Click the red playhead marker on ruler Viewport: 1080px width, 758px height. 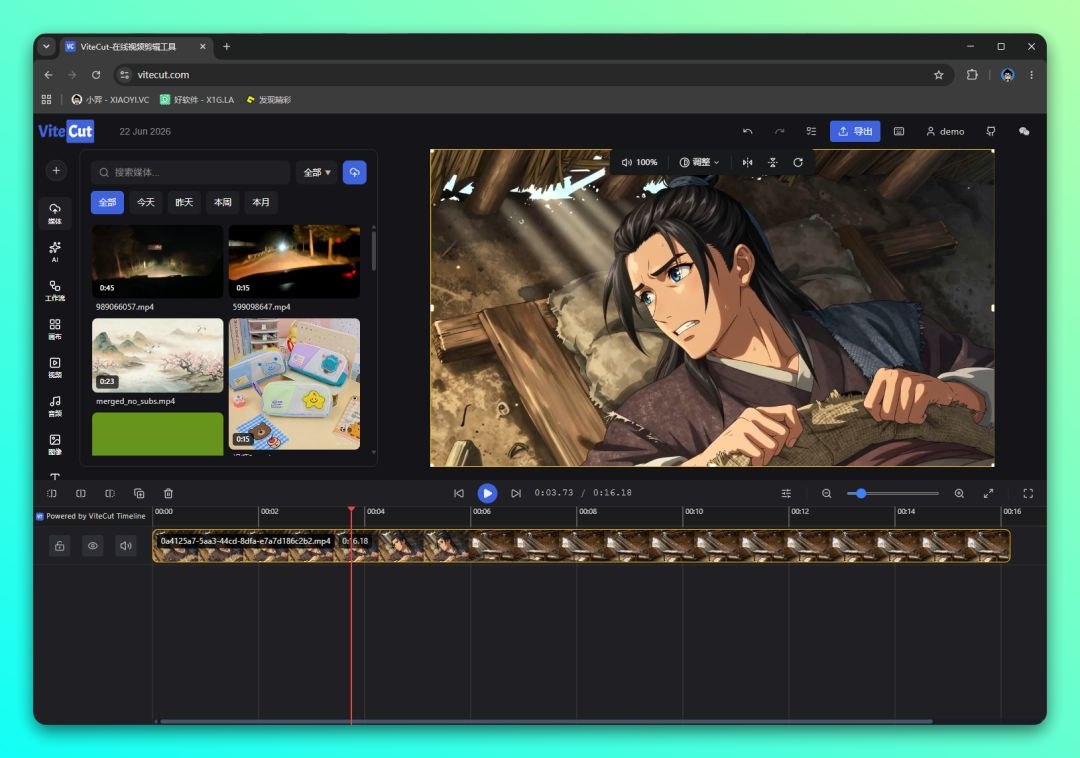pyautogui.click(x=351, y=510)
